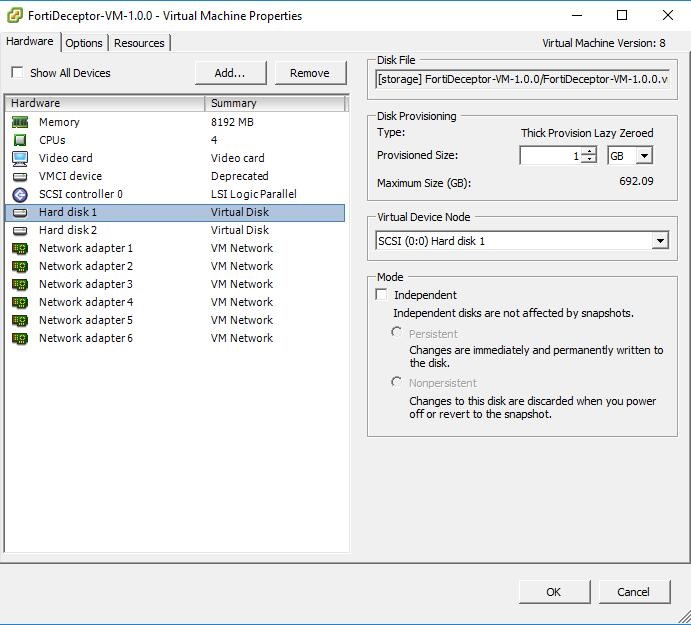691x625 pixels.
Task: Switch to the Resources tab
Action: pyautogui.click(x=139, y=43)
